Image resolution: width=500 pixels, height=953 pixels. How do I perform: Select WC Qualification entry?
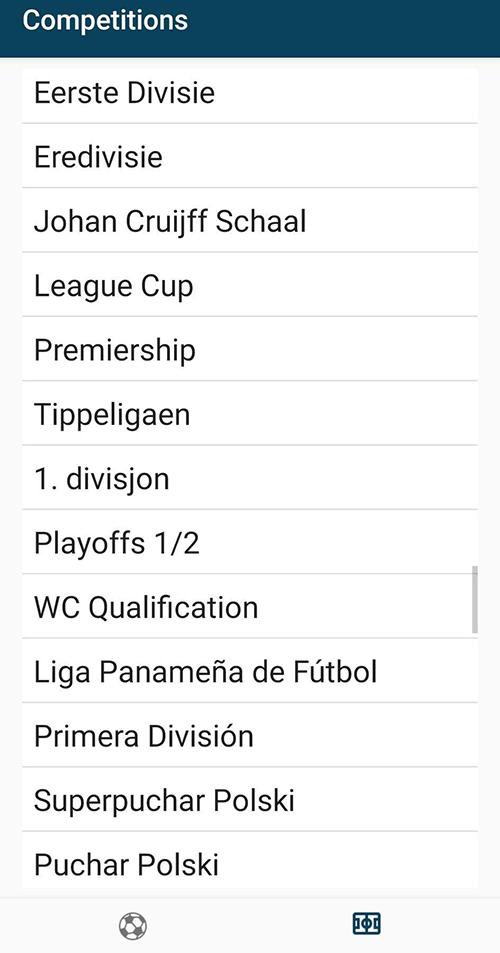[250, 607]
